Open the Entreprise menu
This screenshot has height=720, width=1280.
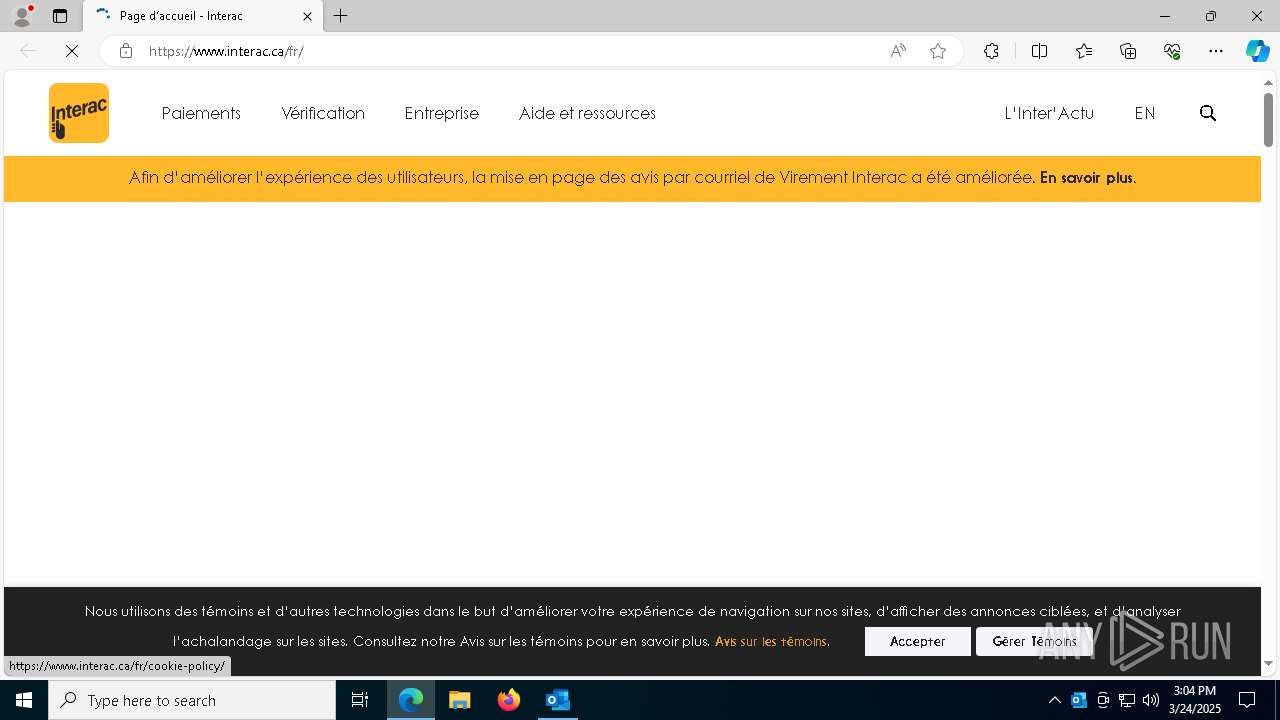(x=441, y=113)
